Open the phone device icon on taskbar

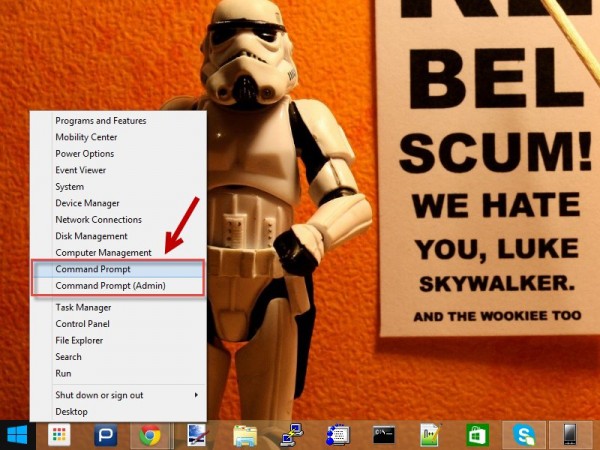tap(570, 435)
